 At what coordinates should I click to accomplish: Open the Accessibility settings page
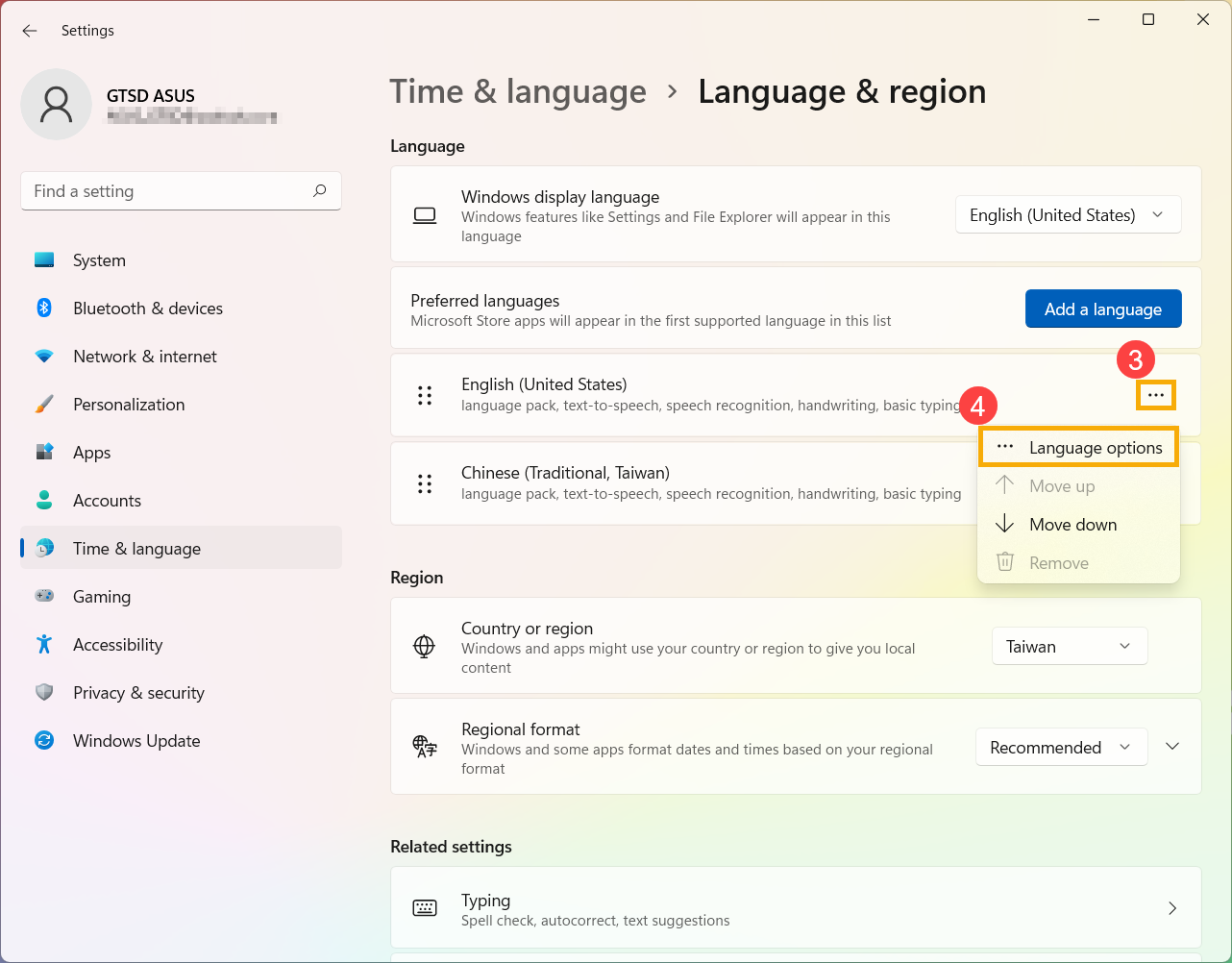(x=117, y=645)
